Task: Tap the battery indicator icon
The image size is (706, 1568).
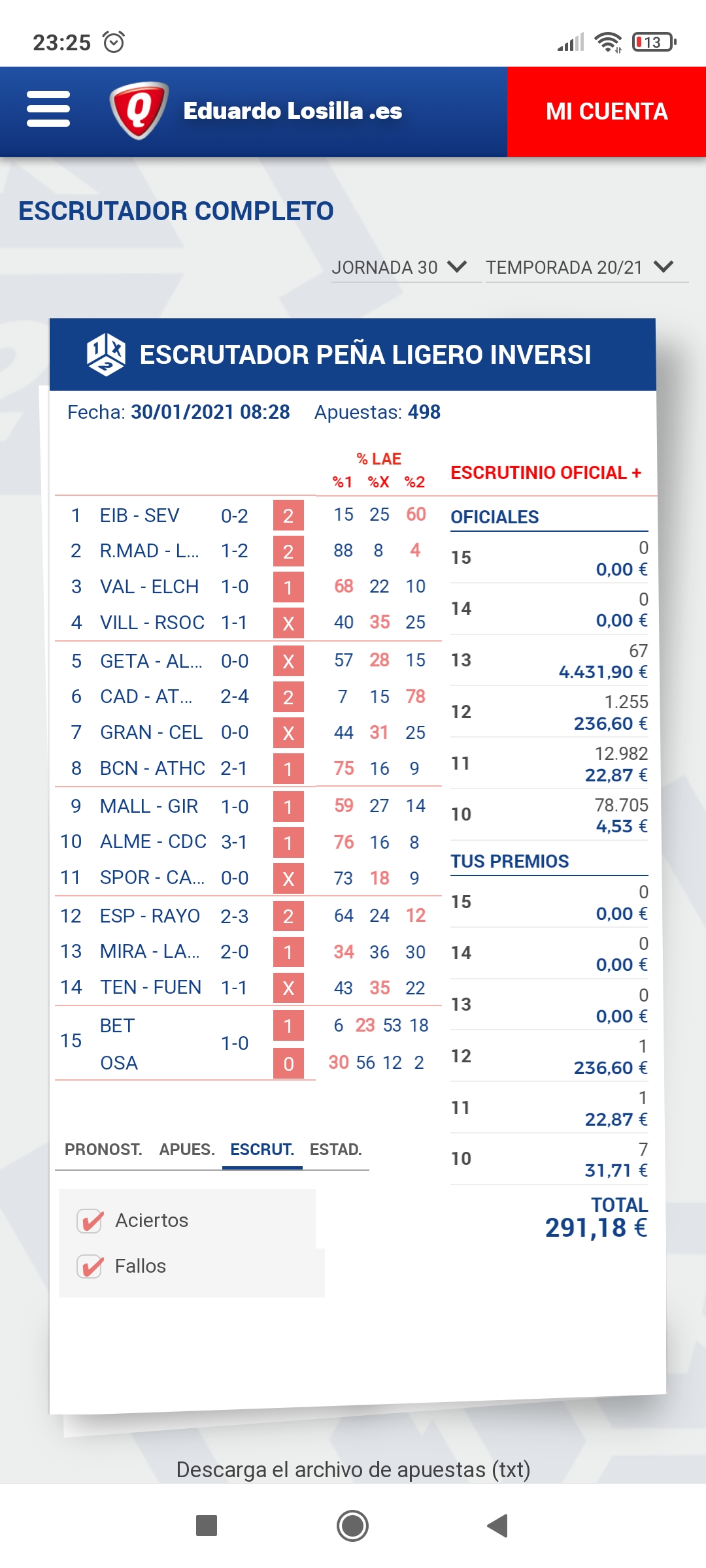Action: (654, 42)
